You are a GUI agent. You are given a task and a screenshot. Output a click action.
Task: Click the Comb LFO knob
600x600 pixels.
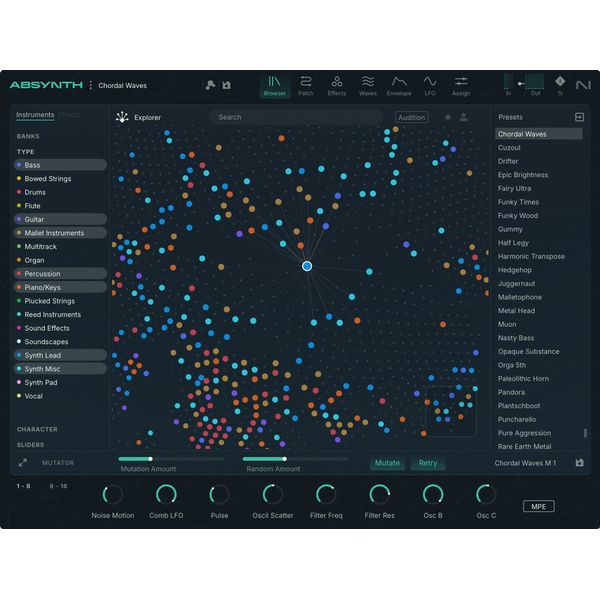(x=166, y=494)
